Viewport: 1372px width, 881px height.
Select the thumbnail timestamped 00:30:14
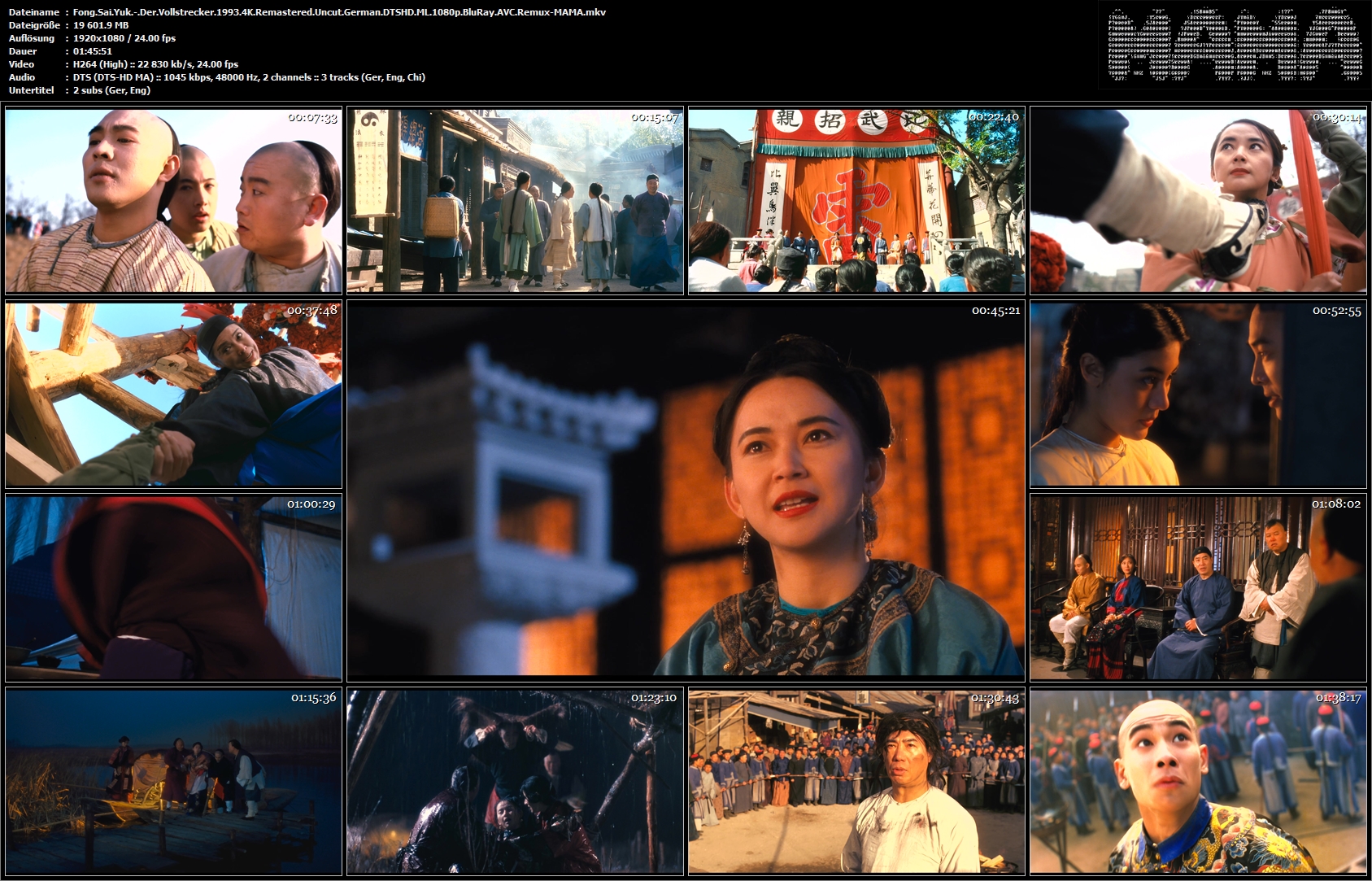point(1198,200)
